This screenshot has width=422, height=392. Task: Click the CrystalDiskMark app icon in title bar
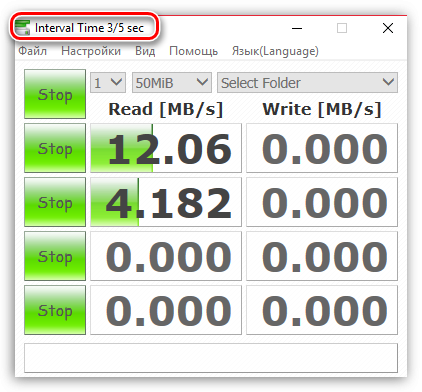[x=23, y=28]
